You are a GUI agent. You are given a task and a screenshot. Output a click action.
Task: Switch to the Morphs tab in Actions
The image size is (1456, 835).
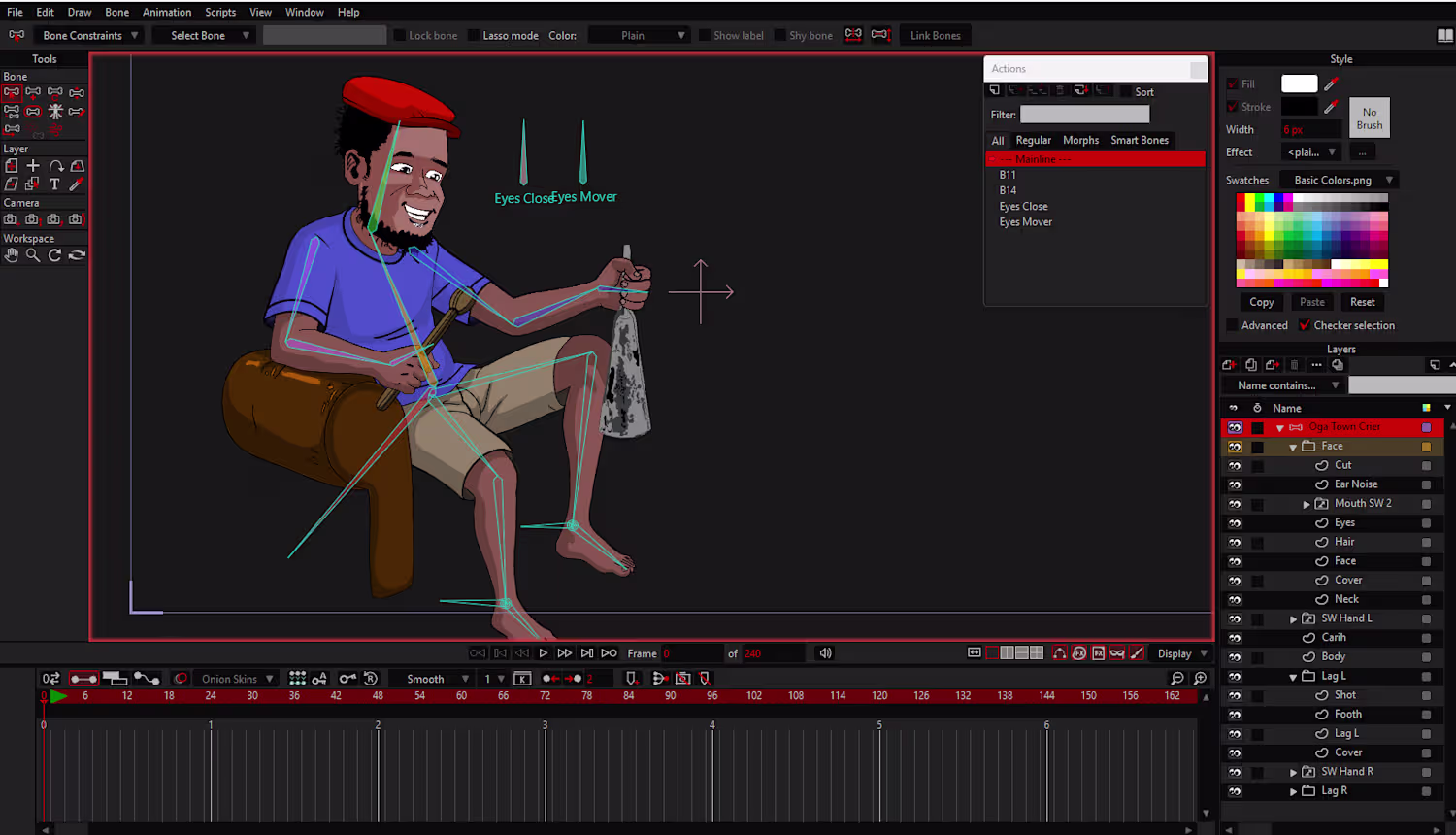[1080, 141]
